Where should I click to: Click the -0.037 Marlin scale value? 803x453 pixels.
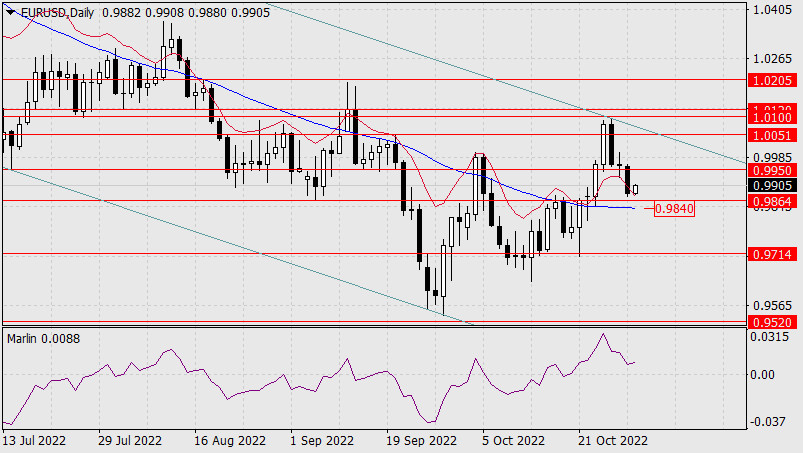coord(769,422)
